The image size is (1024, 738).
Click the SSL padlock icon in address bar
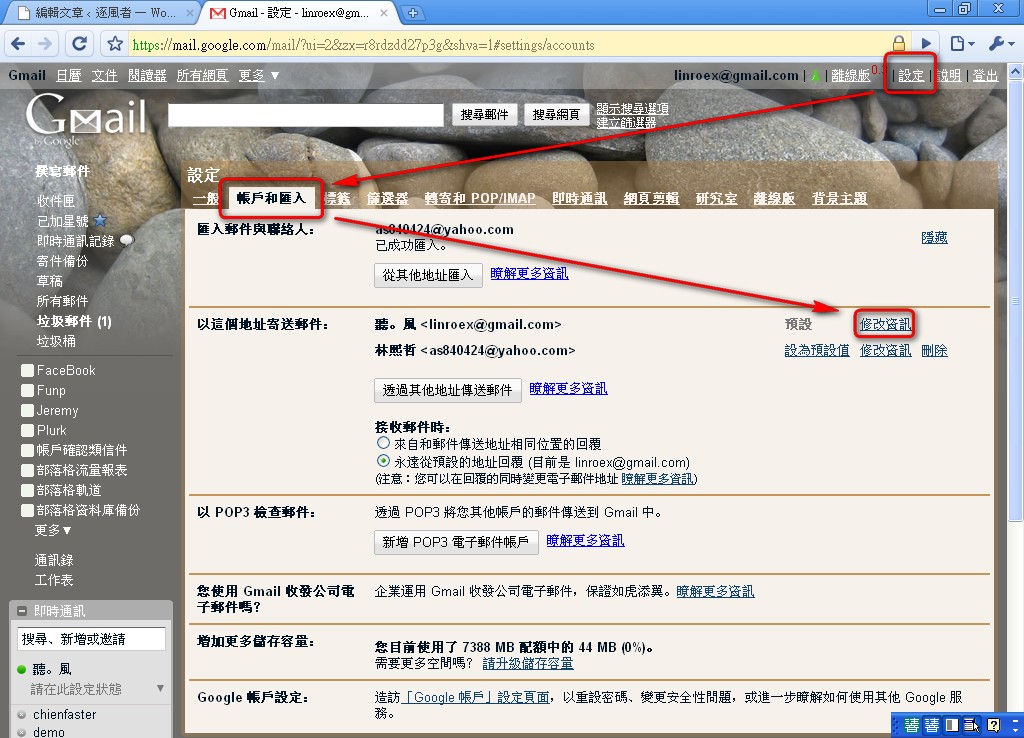[899, 44]
